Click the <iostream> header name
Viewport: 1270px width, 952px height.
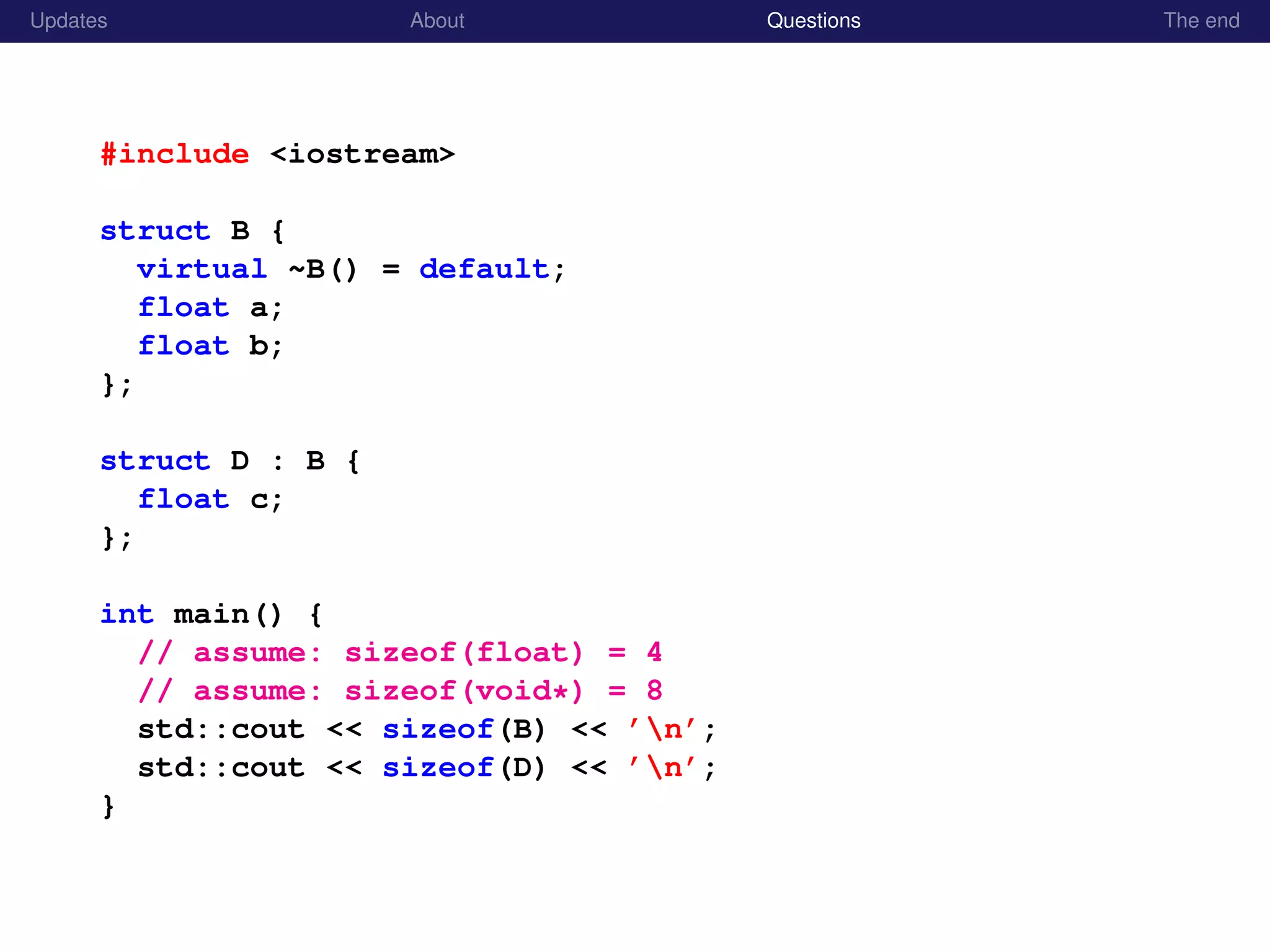363,154
